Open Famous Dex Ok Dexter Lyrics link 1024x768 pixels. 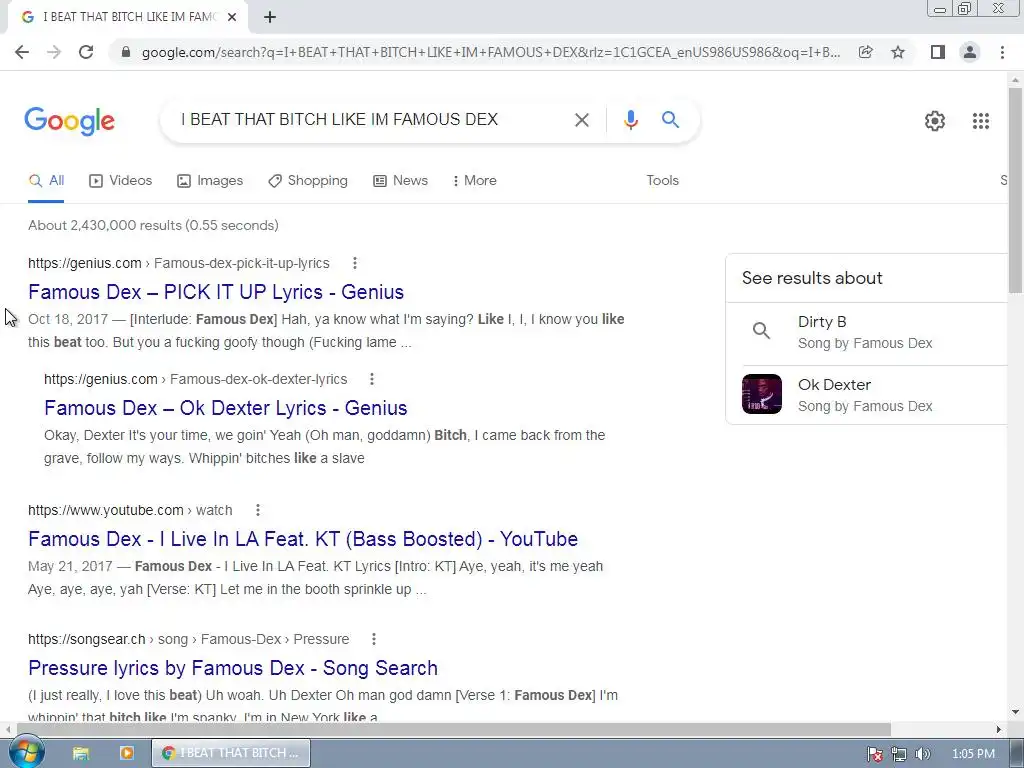[226, 408]
